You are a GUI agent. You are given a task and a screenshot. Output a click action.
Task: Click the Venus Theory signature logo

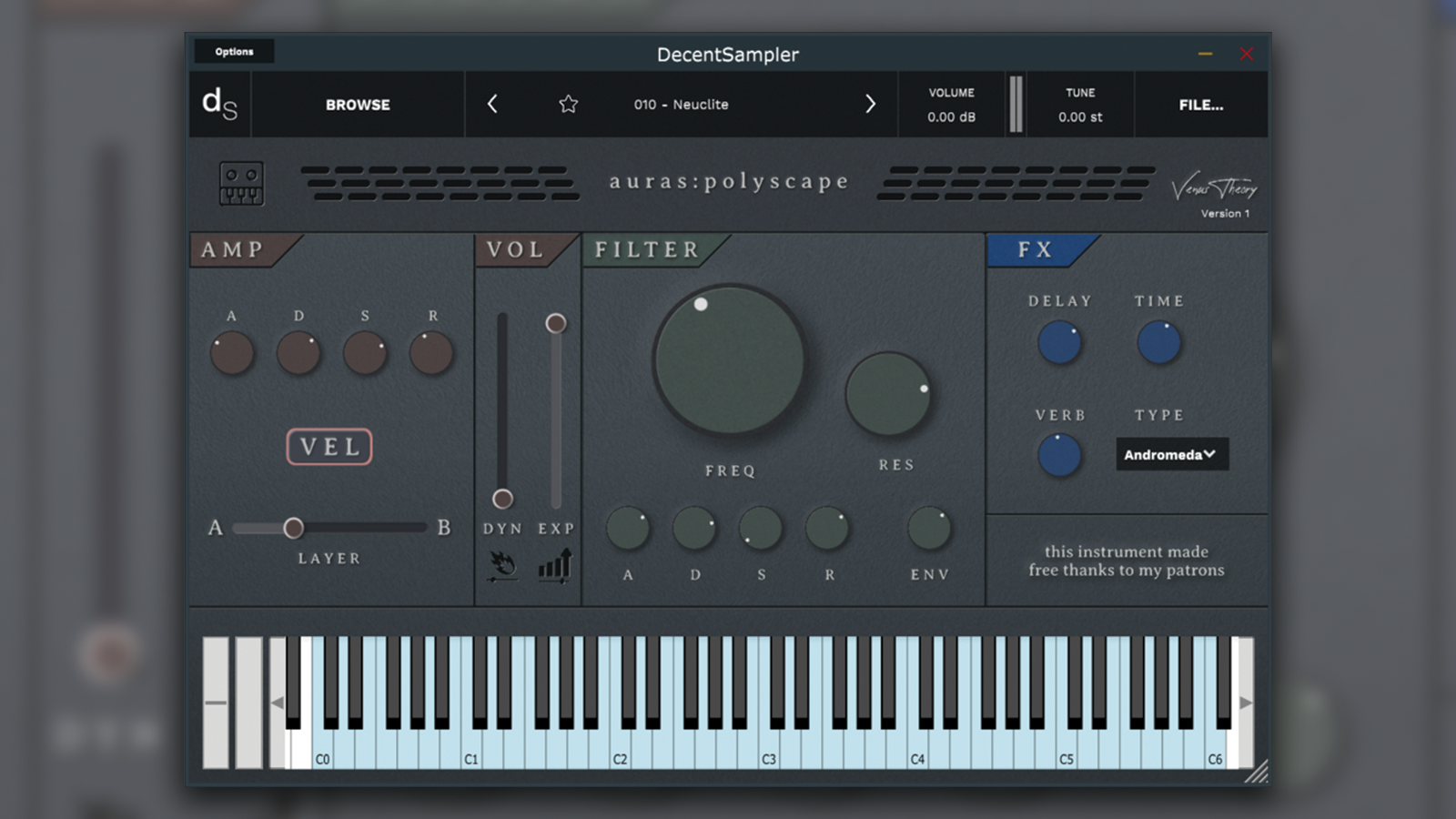tap(1214, 187)
